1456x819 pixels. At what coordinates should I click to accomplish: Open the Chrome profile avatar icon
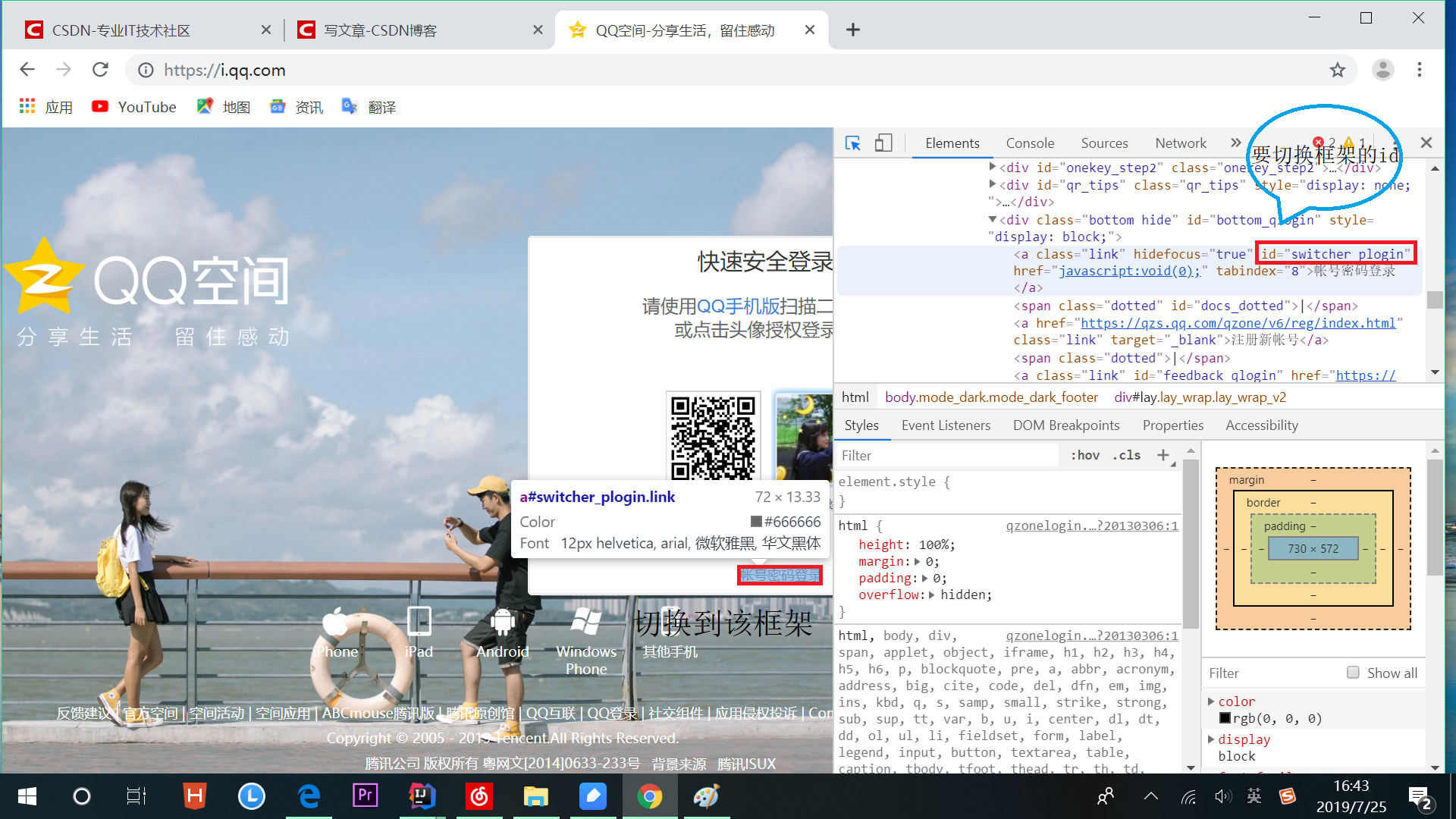click(x=1382, y=71)
